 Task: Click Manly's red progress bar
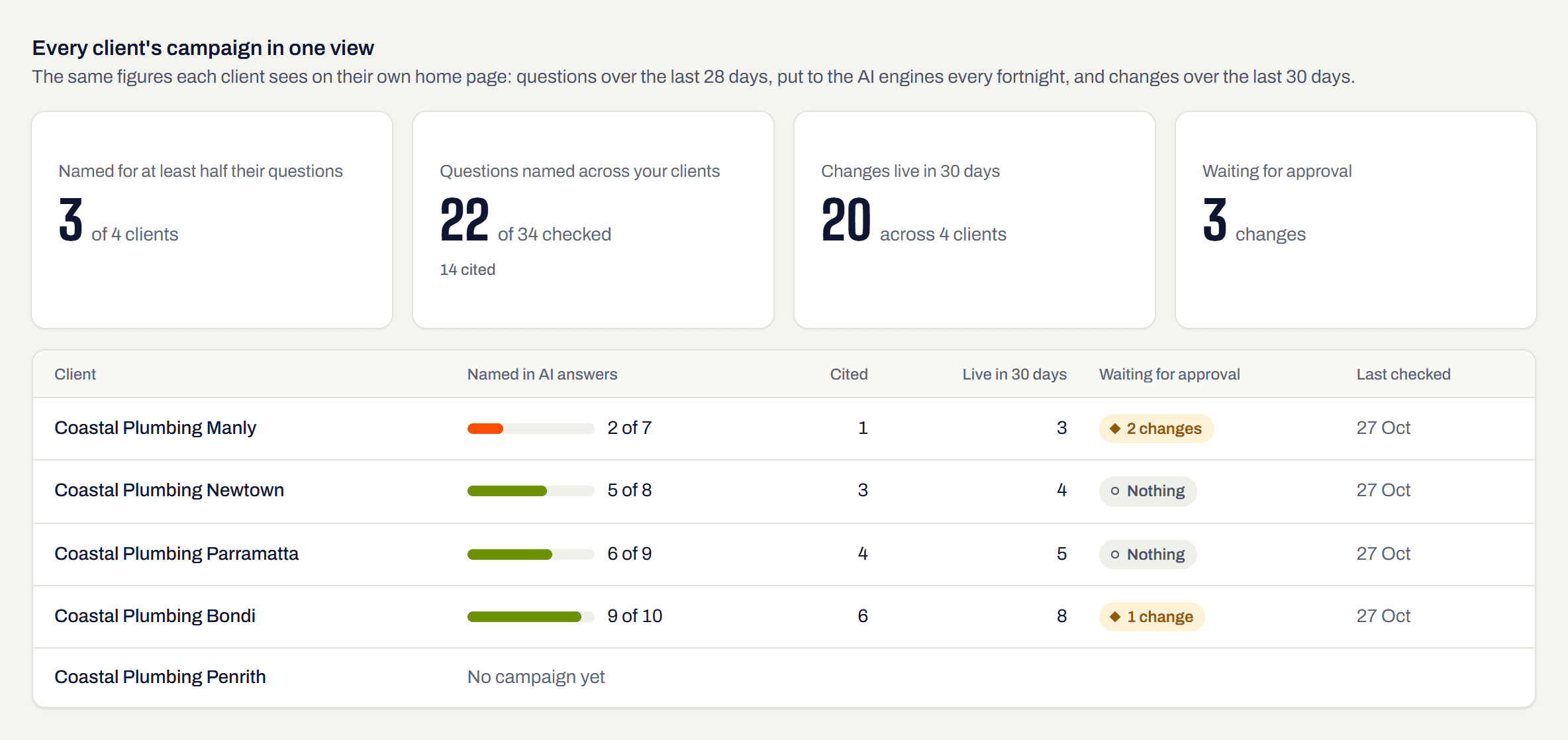(531, 429)
